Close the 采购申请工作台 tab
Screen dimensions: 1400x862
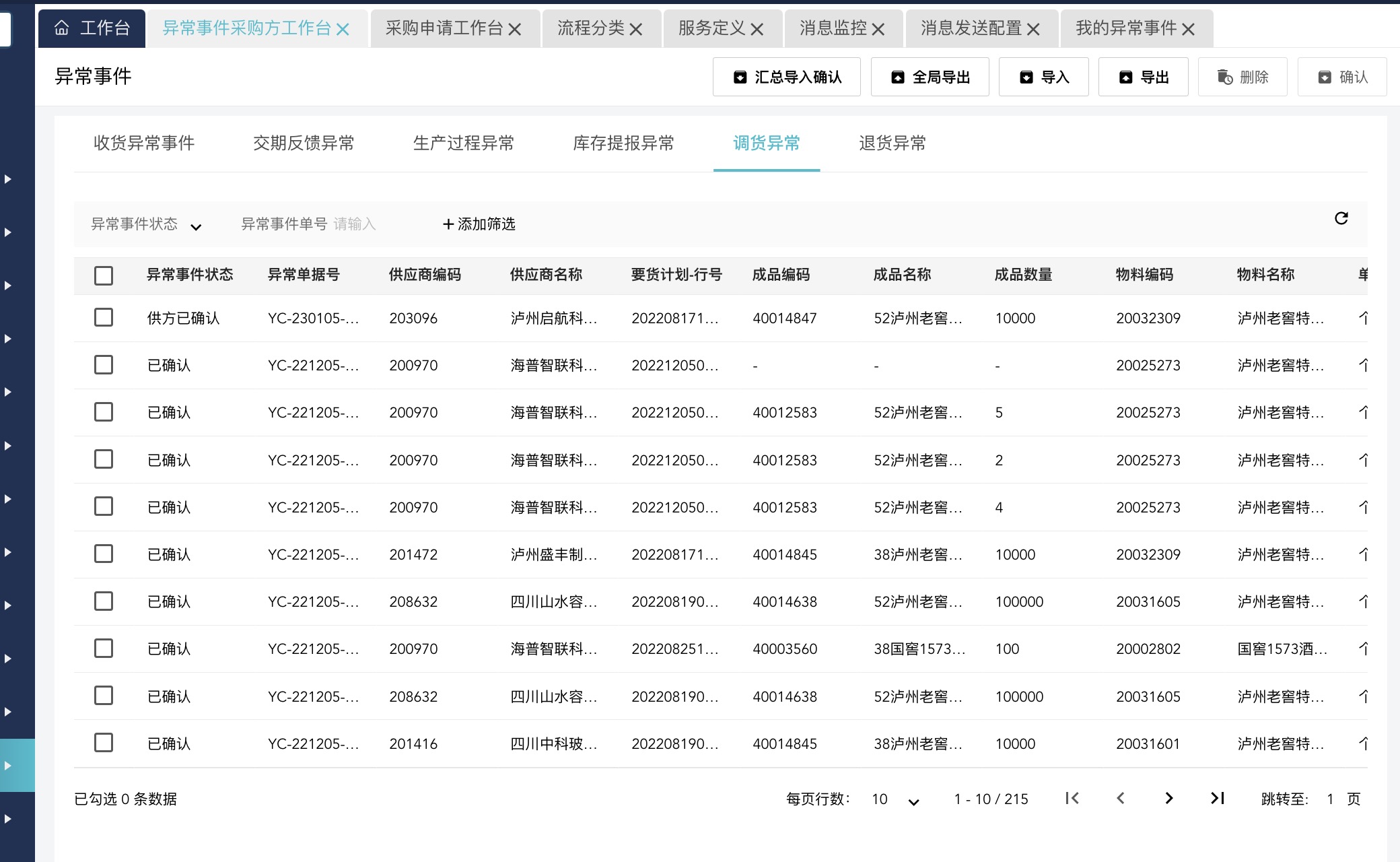click(x=515, y=29)
